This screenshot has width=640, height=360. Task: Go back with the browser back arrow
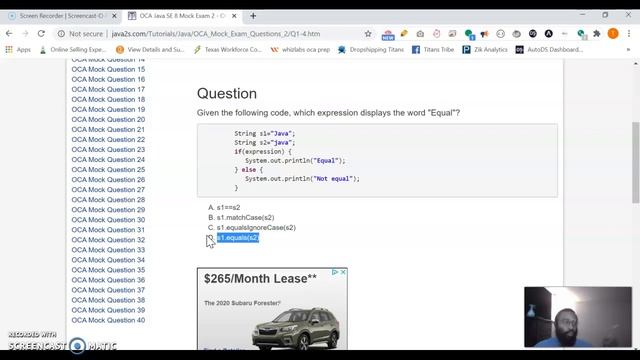[x=9, y=33]
